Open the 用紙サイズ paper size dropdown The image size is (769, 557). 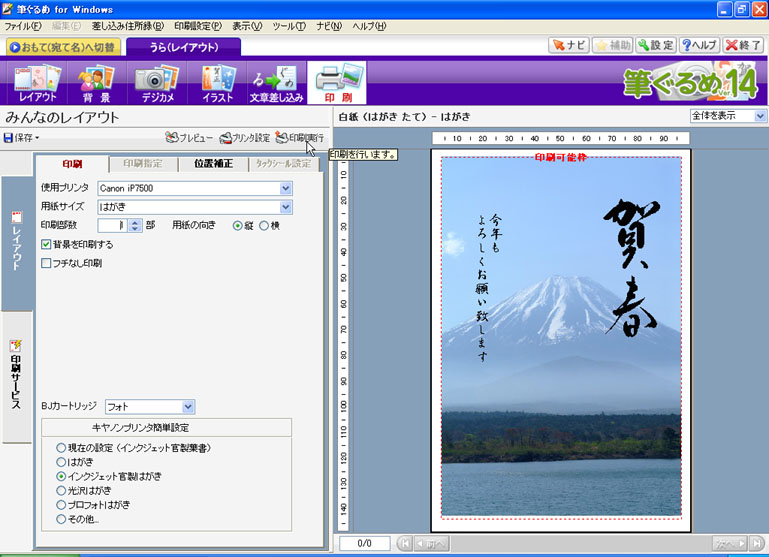[286, 207]
